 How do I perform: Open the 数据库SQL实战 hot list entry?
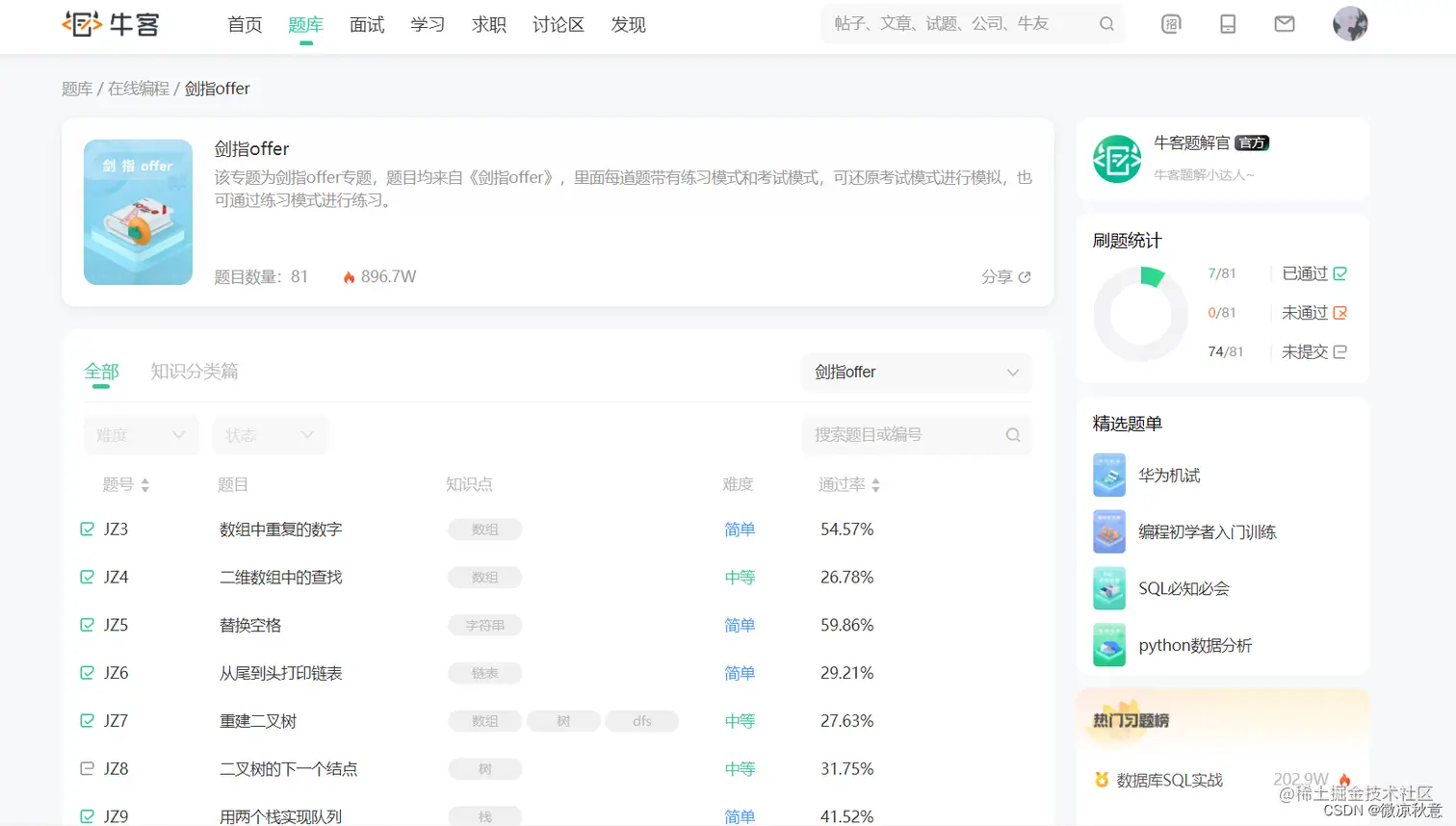(1169, 781)
